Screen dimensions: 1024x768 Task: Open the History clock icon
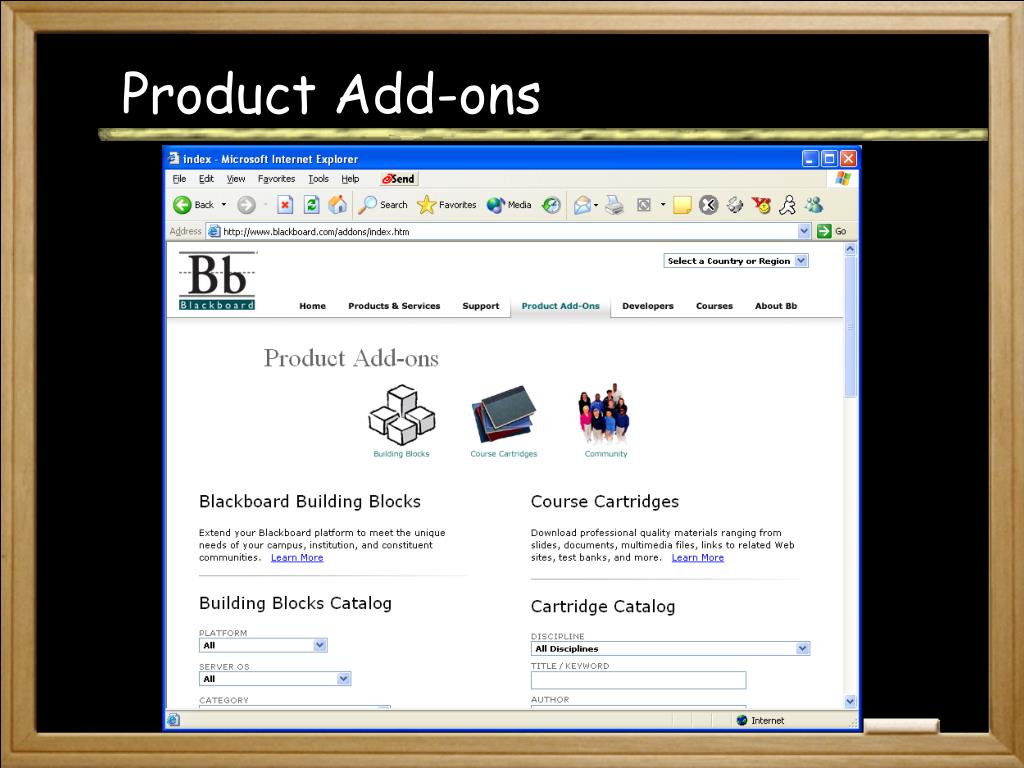tap(551, 205)
